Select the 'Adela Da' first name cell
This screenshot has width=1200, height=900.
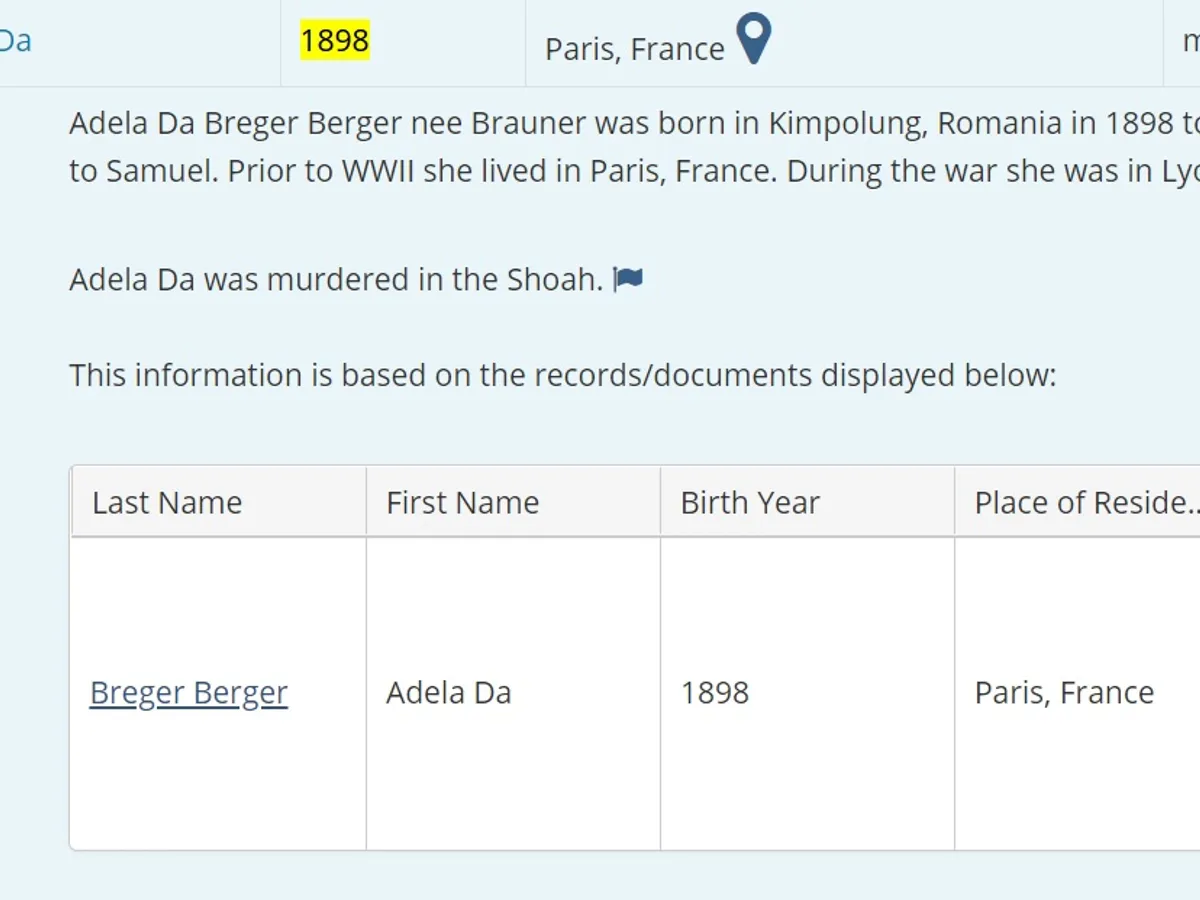(x=449, y=693)
